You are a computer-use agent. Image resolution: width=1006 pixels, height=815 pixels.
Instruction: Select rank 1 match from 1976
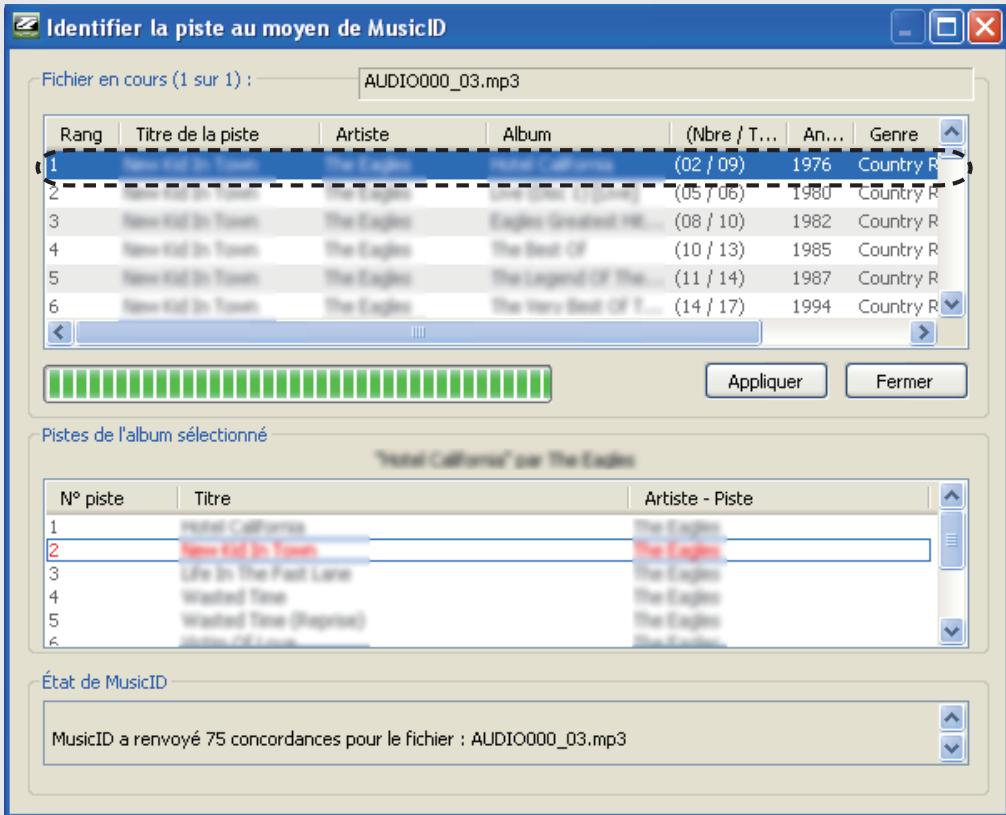(x=492, y=165)
